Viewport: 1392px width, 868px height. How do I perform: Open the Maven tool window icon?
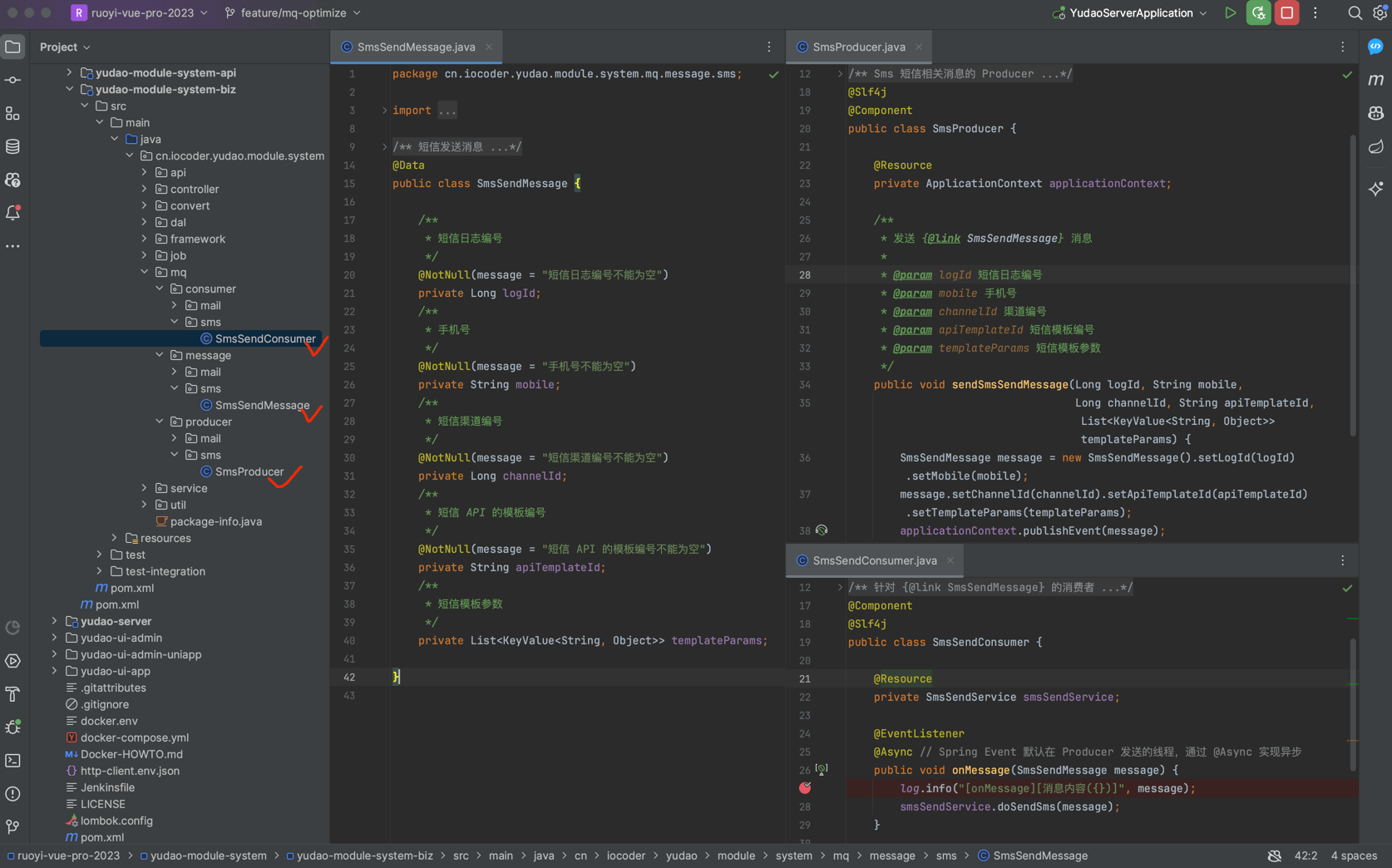[x=1376, y=80]
